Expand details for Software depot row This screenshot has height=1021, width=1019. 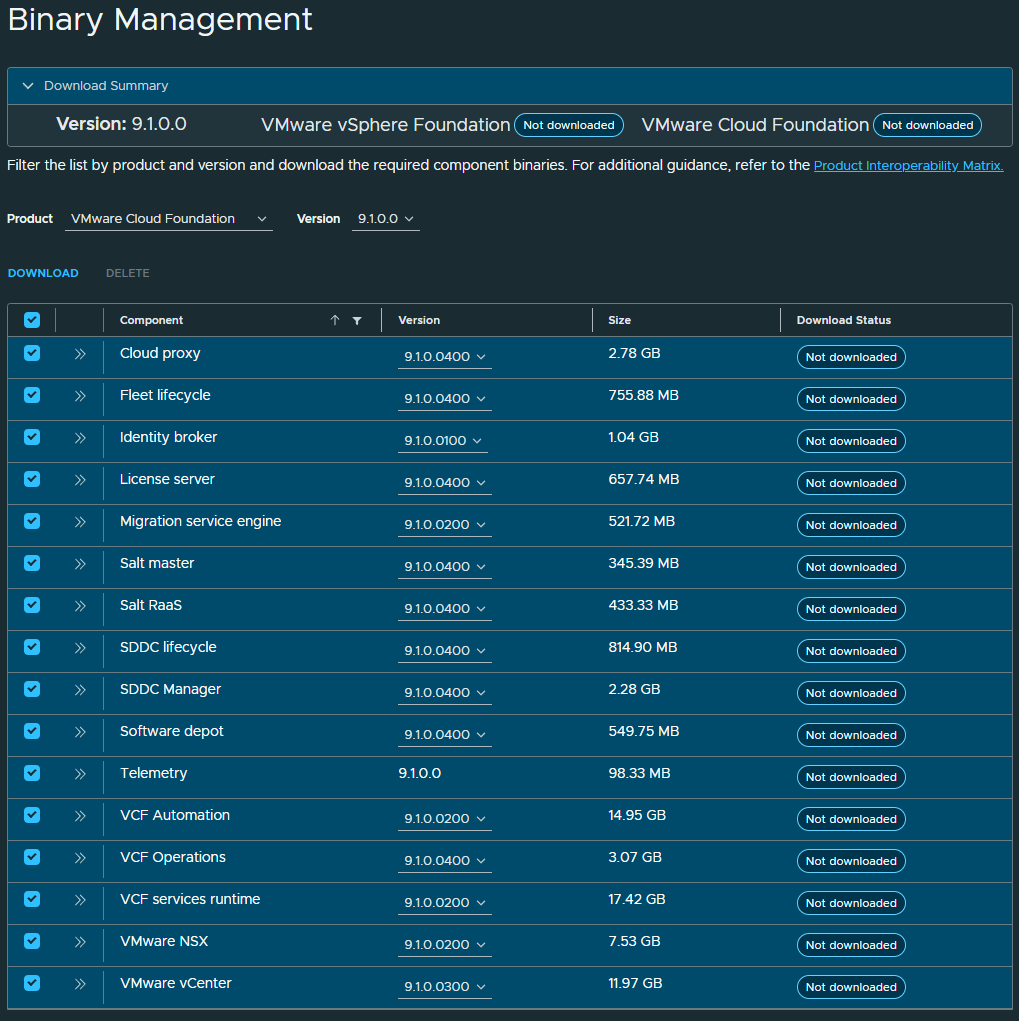[x=79, y=732]
